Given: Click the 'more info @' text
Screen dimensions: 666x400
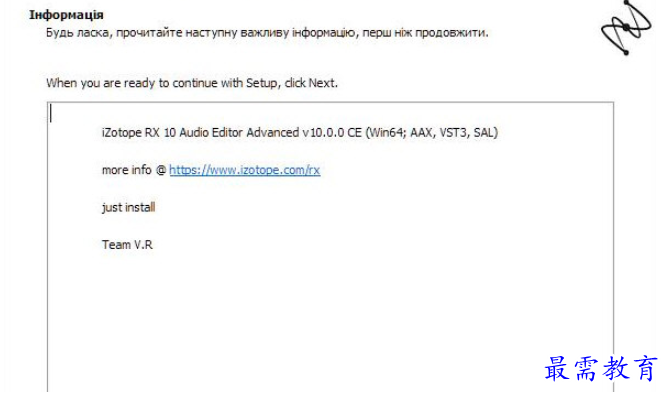Looking at the screenshot, I should [134, 170].
